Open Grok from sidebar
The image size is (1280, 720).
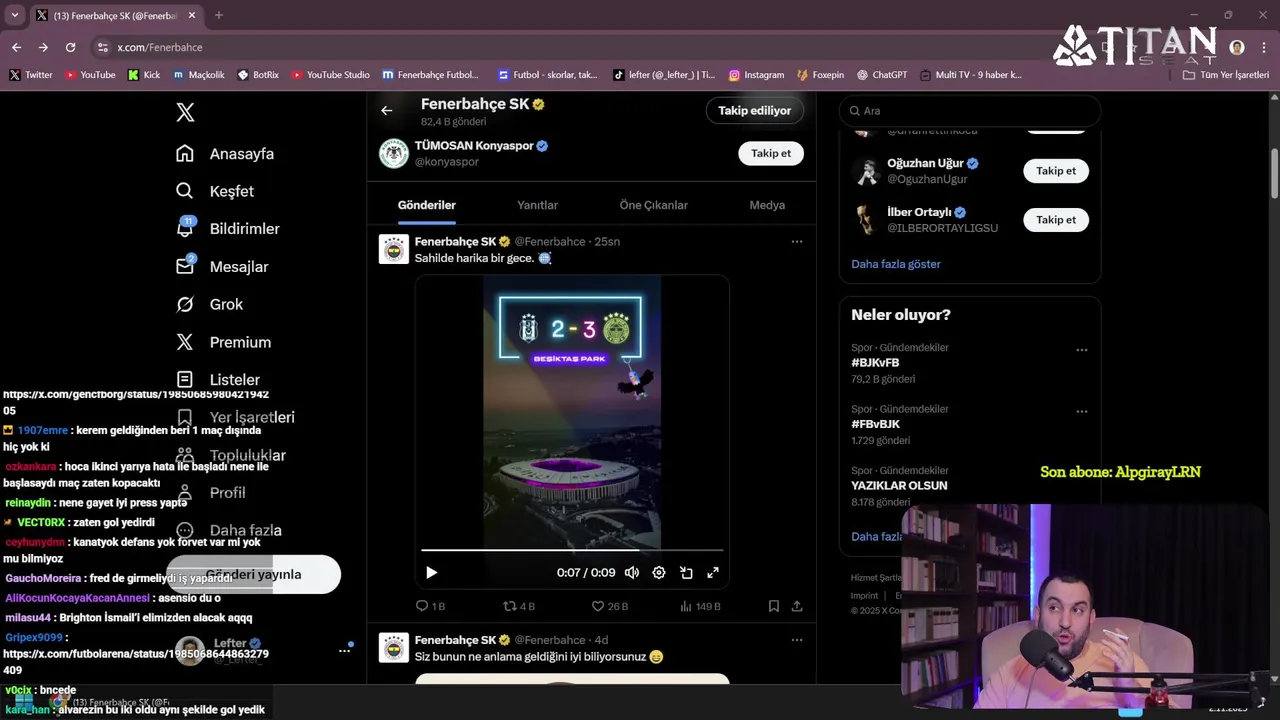(209, 304)
